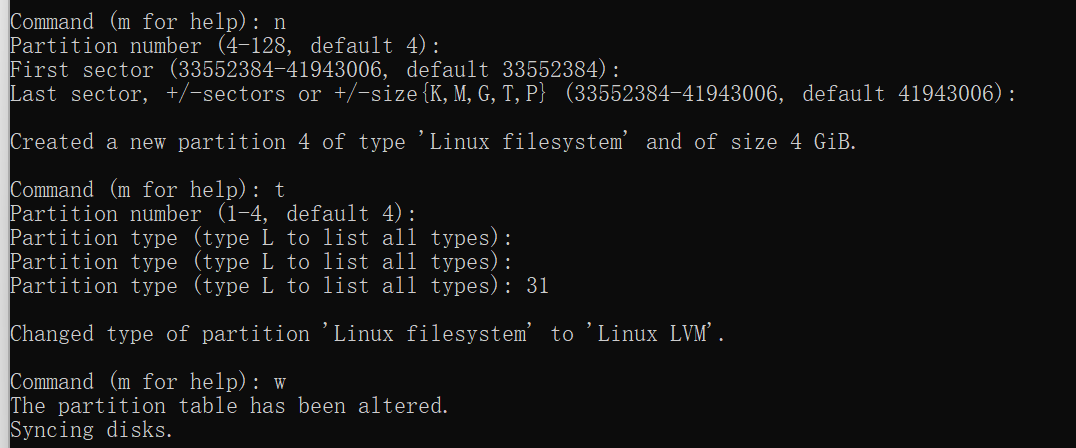This screenshot has height=448, width=1076.
Task: Click the first empty 'Partition type' prompt
Action: click(261, 238)
